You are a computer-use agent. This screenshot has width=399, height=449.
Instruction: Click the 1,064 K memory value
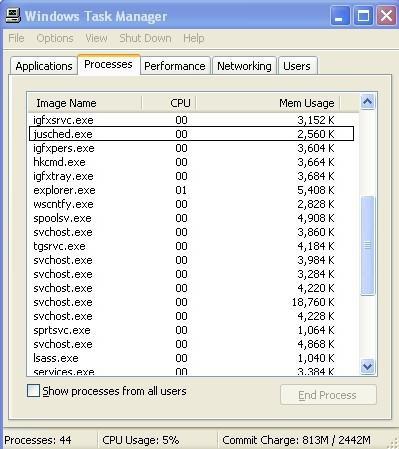coord(316,330)
